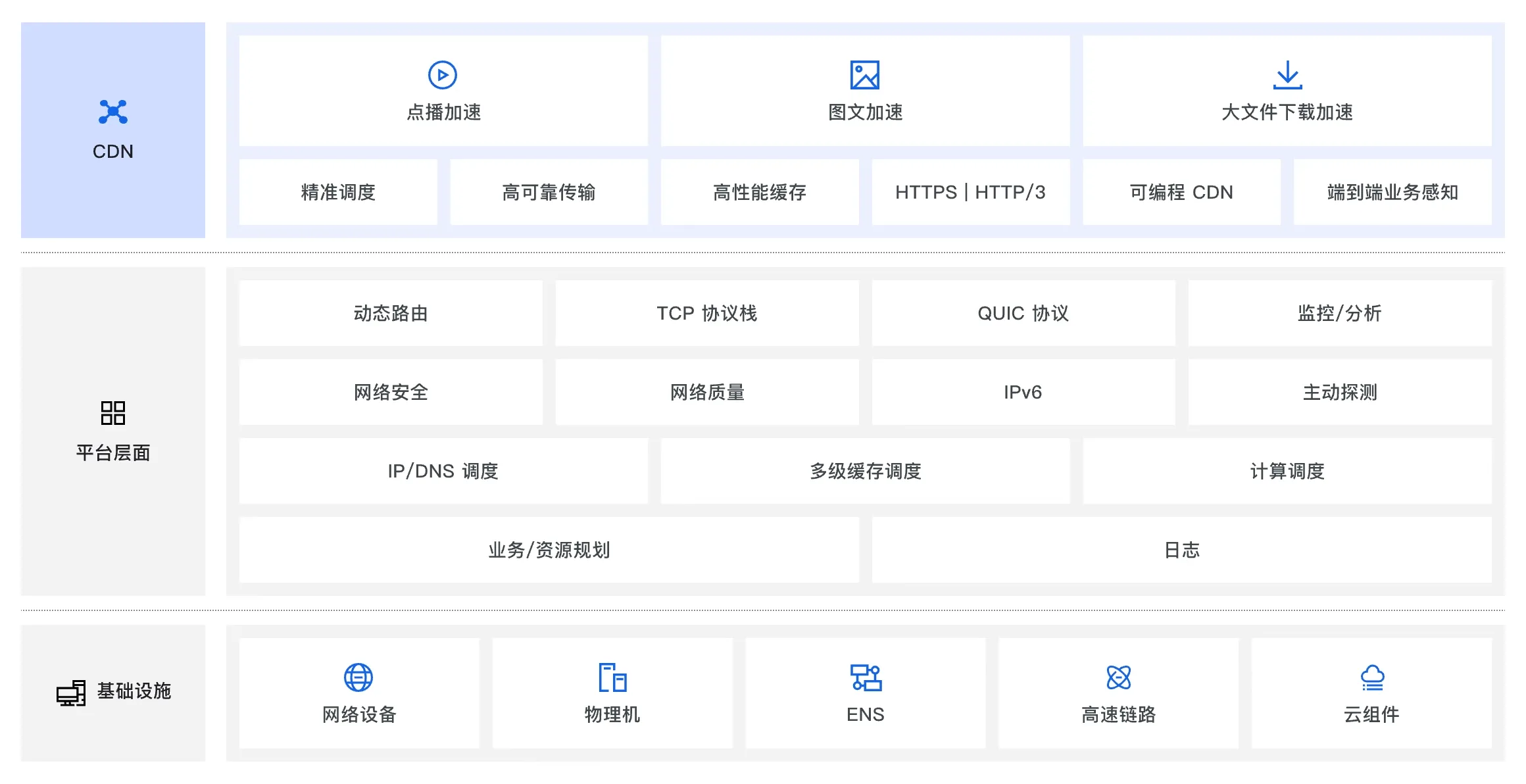This screenshot has height=784, width=1526.
Task: Click the device icon above 物理机
Action: tap(612, 677)
